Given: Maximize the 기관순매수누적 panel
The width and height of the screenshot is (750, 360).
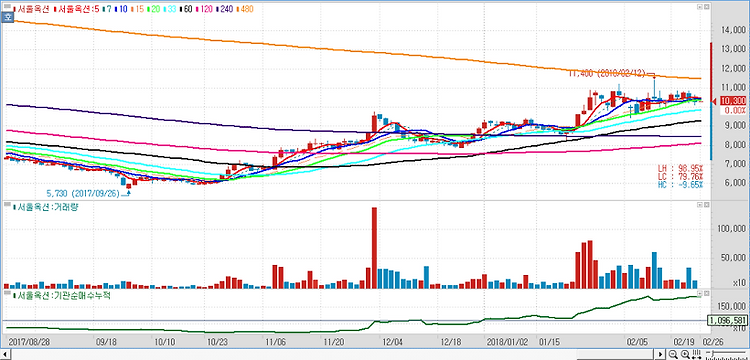Looking at the screenshot, I should tap(699, 293).
